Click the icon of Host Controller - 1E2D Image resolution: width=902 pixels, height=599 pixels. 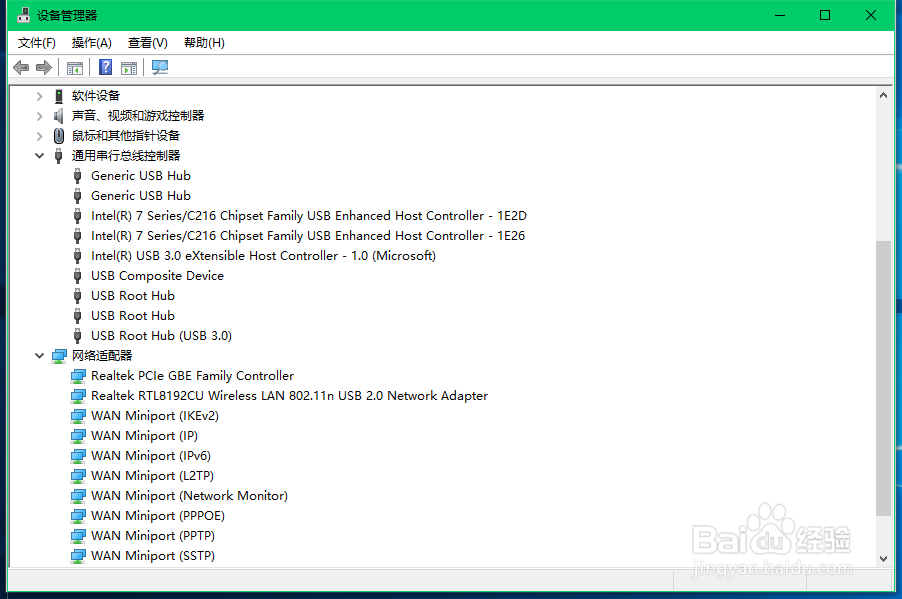[78, 216]
